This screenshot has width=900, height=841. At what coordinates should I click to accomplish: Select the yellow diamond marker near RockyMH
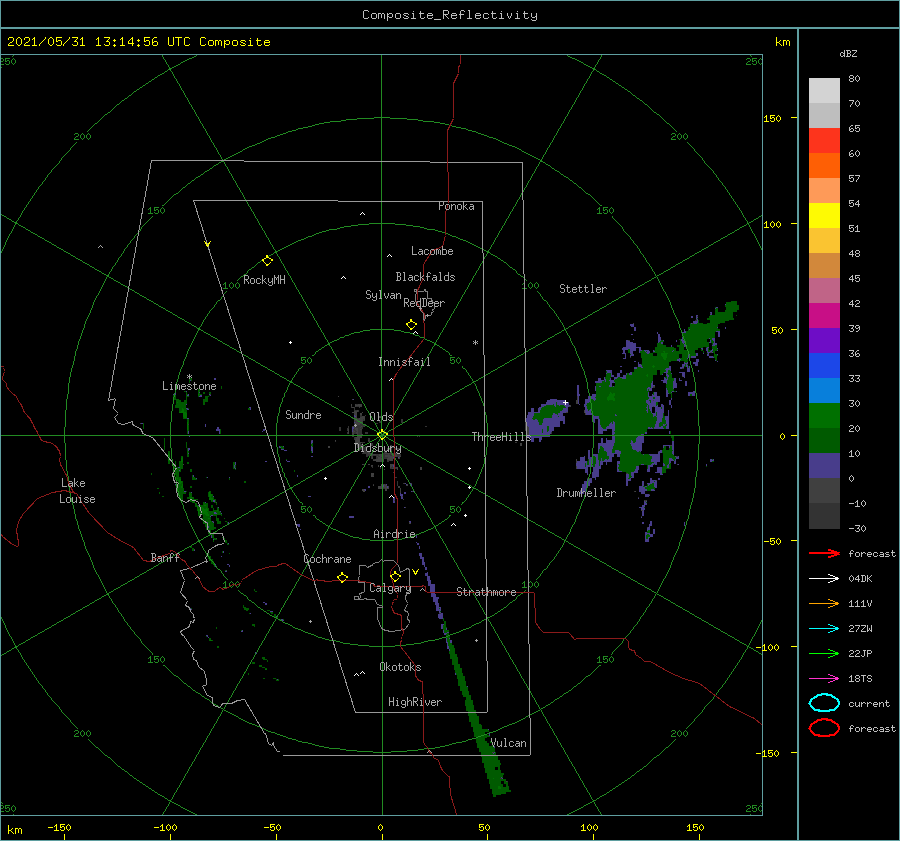tap(267, 261)
